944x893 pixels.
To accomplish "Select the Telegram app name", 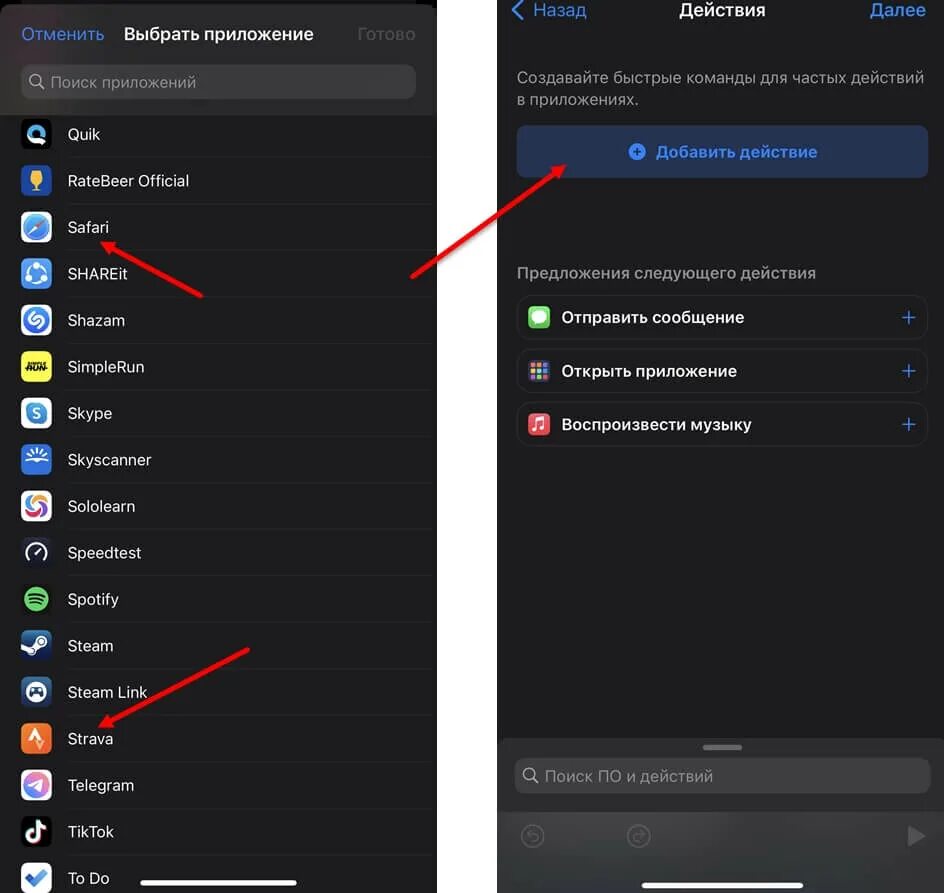I will pos(101,786).
